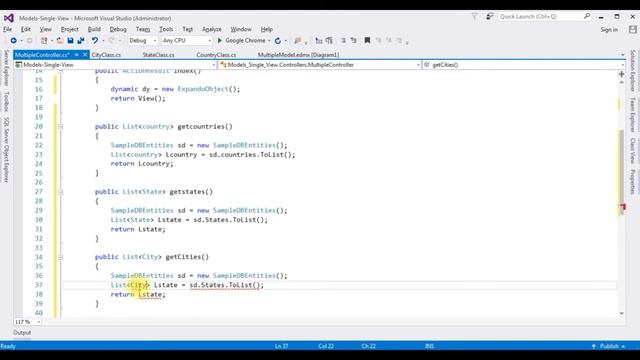The image size is (640, 360).
Task: Collapse the getcountries() method outline
Action: click(x=60, y=127)
